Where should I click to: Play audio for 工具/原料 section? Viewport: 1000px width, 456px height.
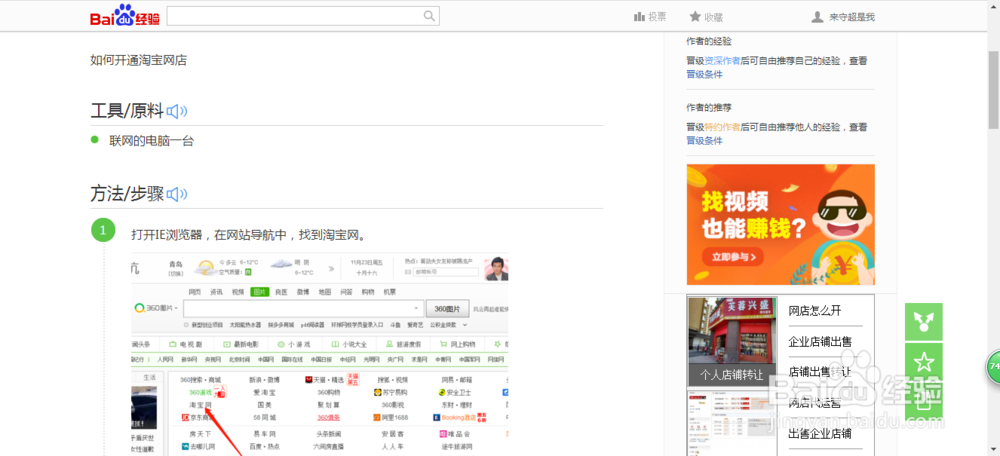click(177, 112)
